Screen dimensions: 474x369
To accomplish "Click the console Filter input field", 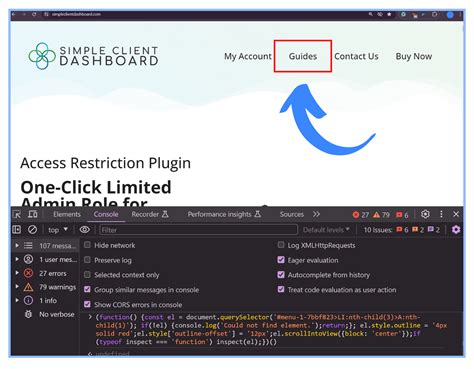I will pyautogui.click(x=198, y=230).
